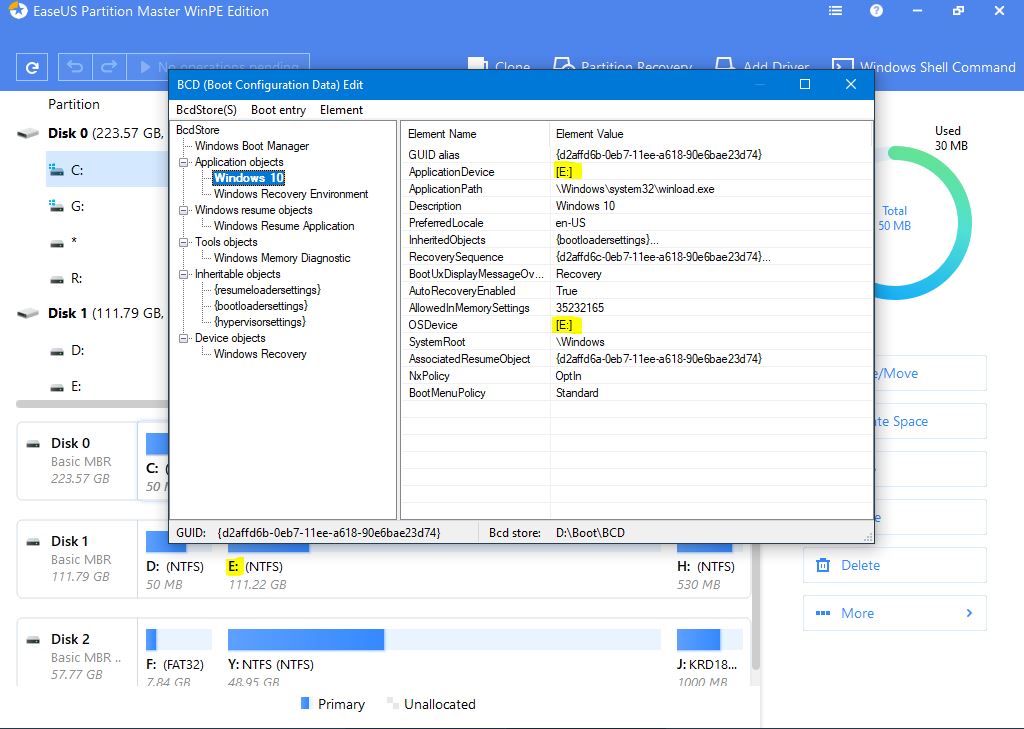Select the OSDevice element row
This screenshot has height=729, width=1024.
click(x=433, y=325)
